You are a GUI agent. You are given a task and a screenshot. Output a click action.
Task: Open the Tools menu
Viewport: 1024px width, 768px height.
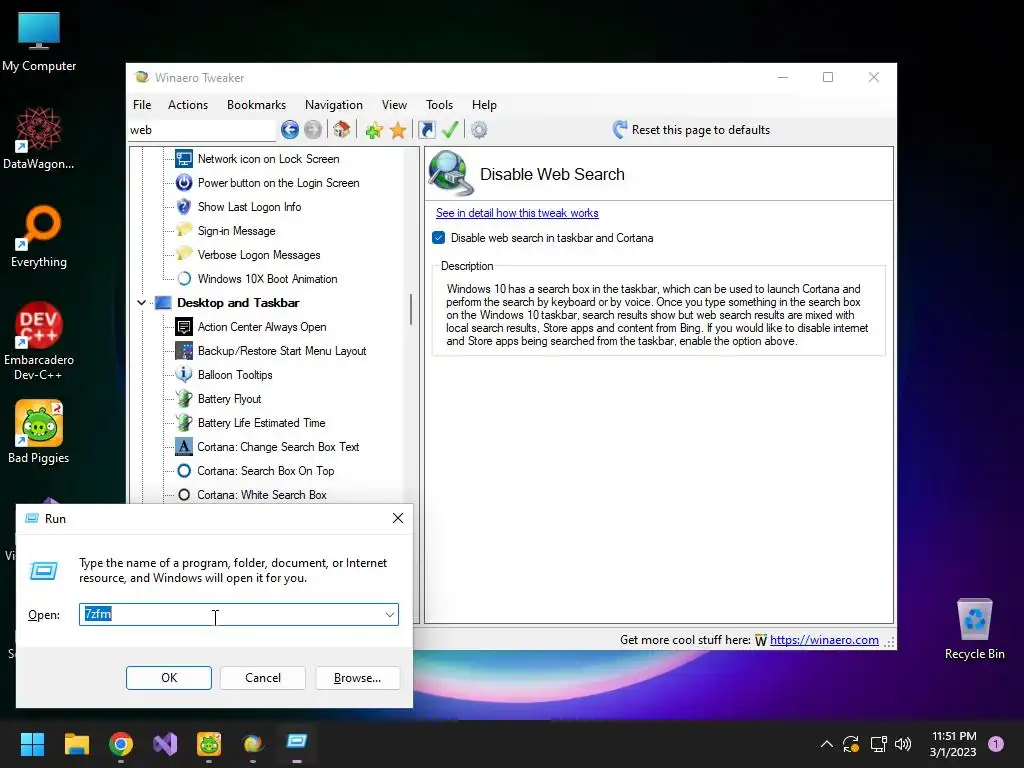click(440, 104)
